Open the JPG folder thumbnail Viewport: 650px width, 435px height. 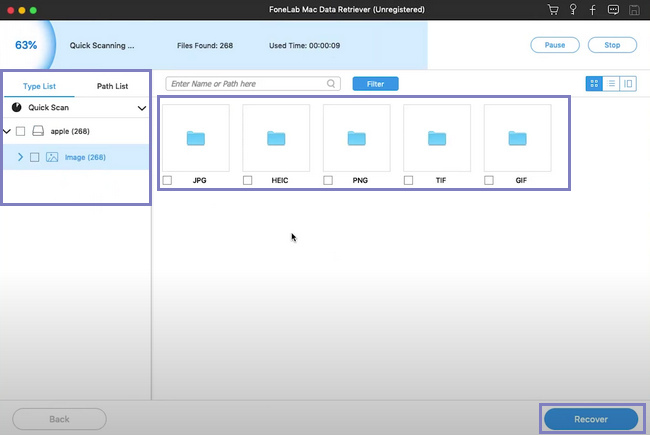click(196, 138)
